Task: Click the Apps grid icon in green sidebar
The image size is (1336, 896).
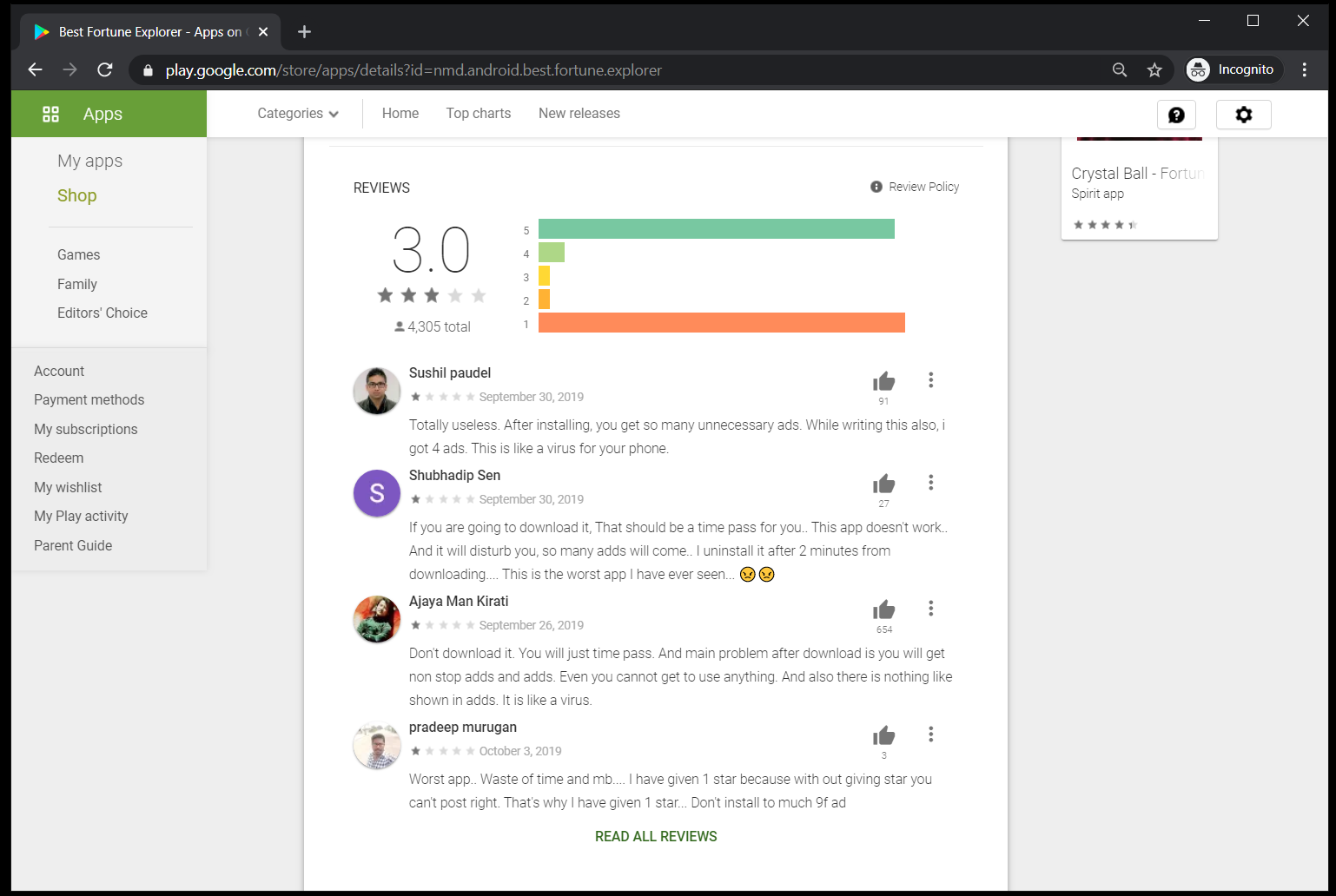Action: 50,113
